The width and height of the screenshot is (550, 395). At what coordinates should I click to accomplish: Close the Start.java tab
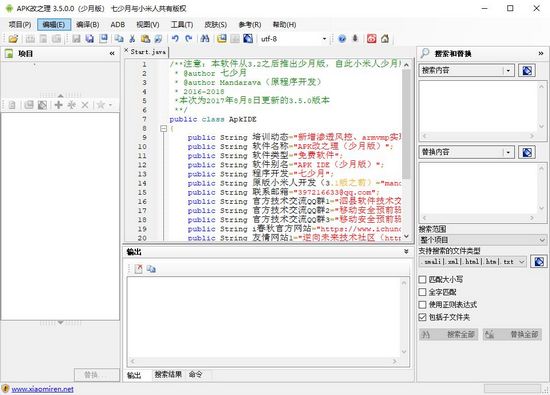coord(126,51)
